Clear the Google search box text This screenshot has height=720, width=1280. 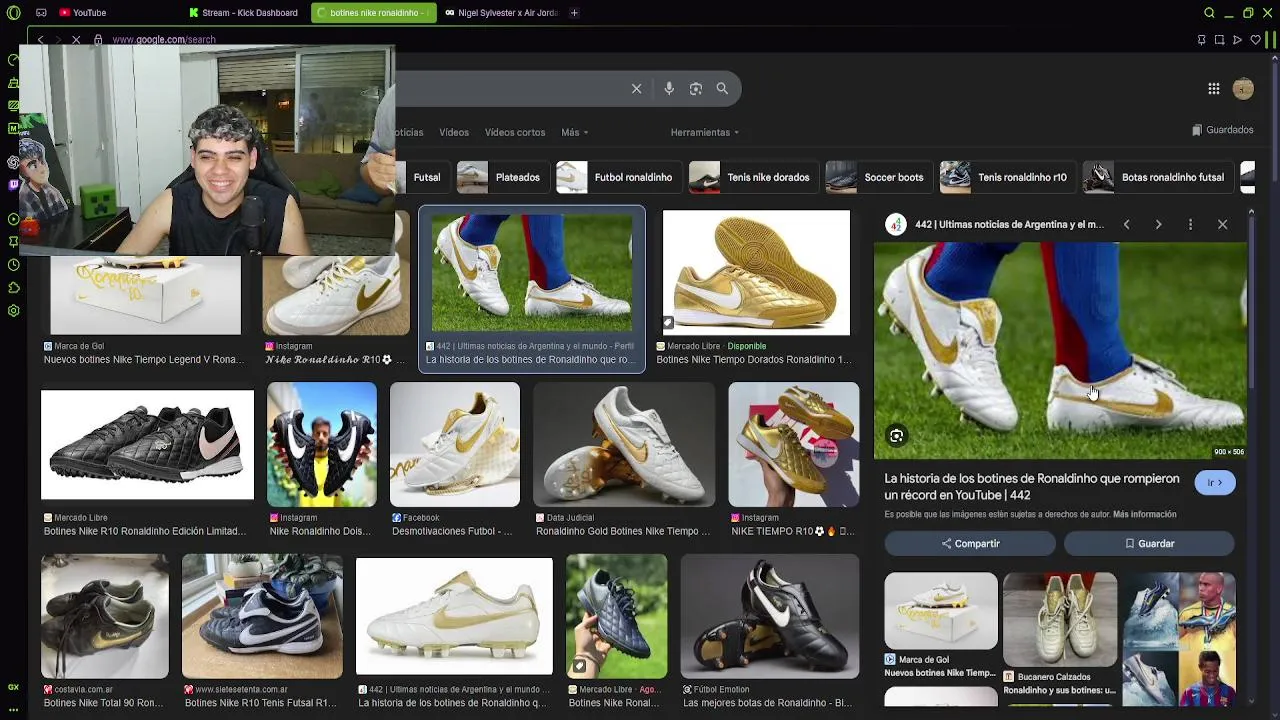point(636,88)
